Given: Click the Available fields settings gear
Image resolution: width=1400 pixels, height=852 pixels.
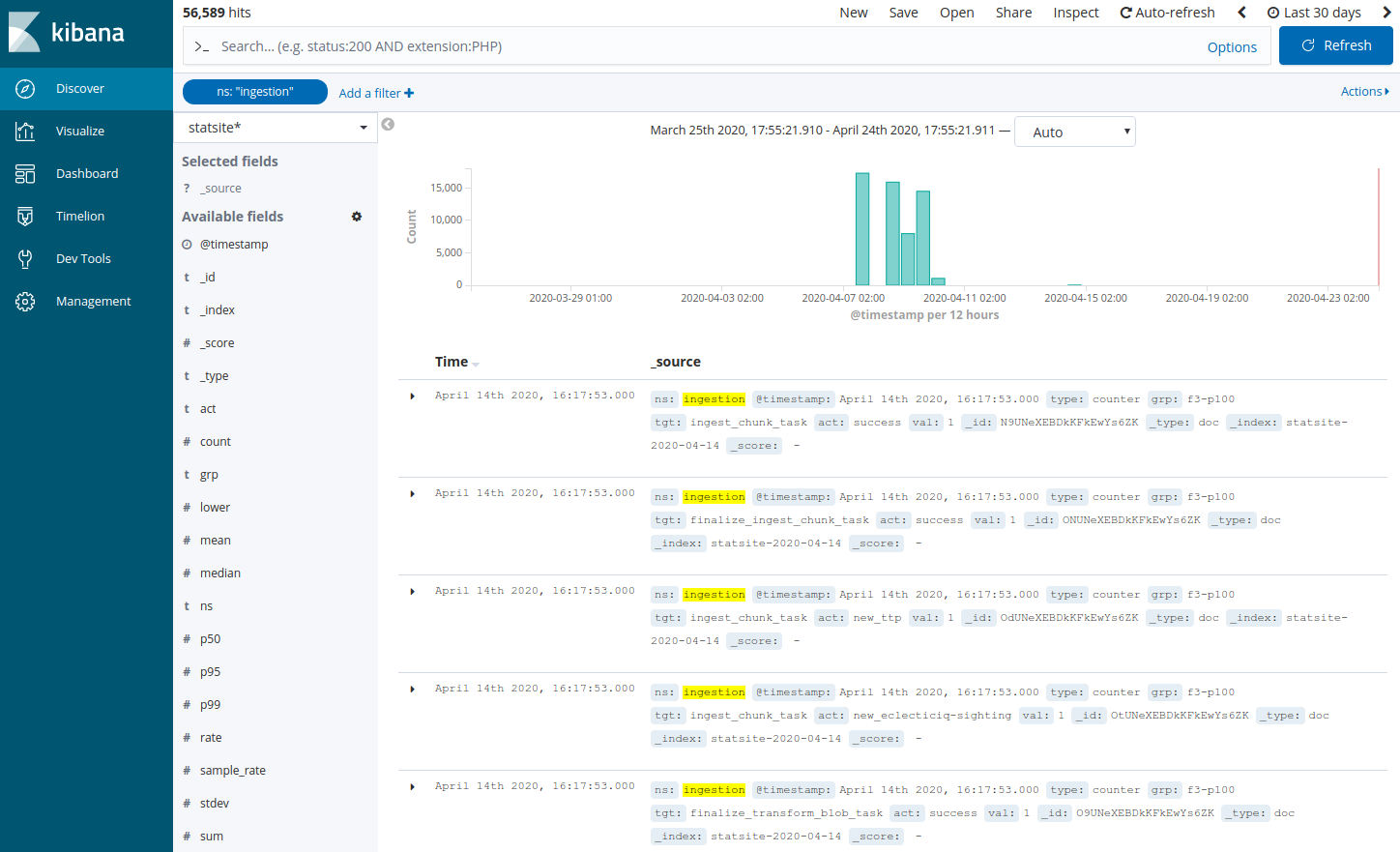Looking at the screenshot, I should click(357, 217).
